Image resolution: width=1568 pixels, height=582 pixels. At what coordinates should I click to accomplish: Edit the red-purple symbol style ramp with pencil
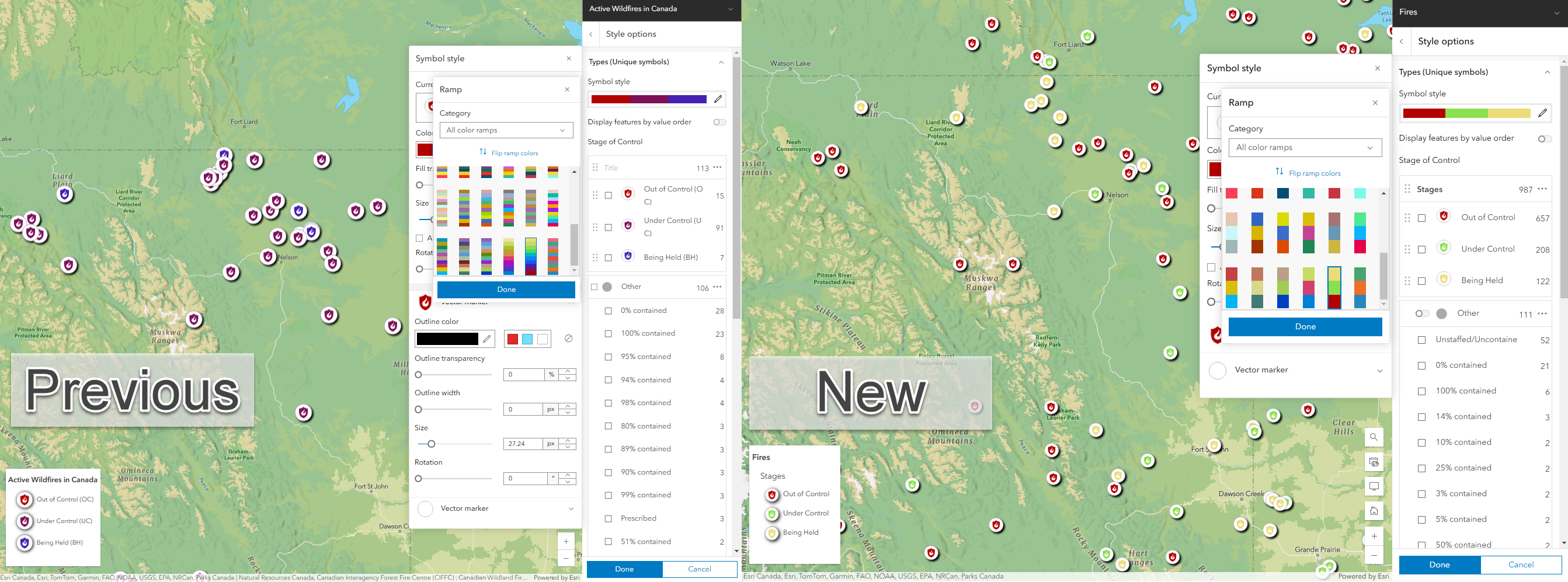tap(718, 99)
